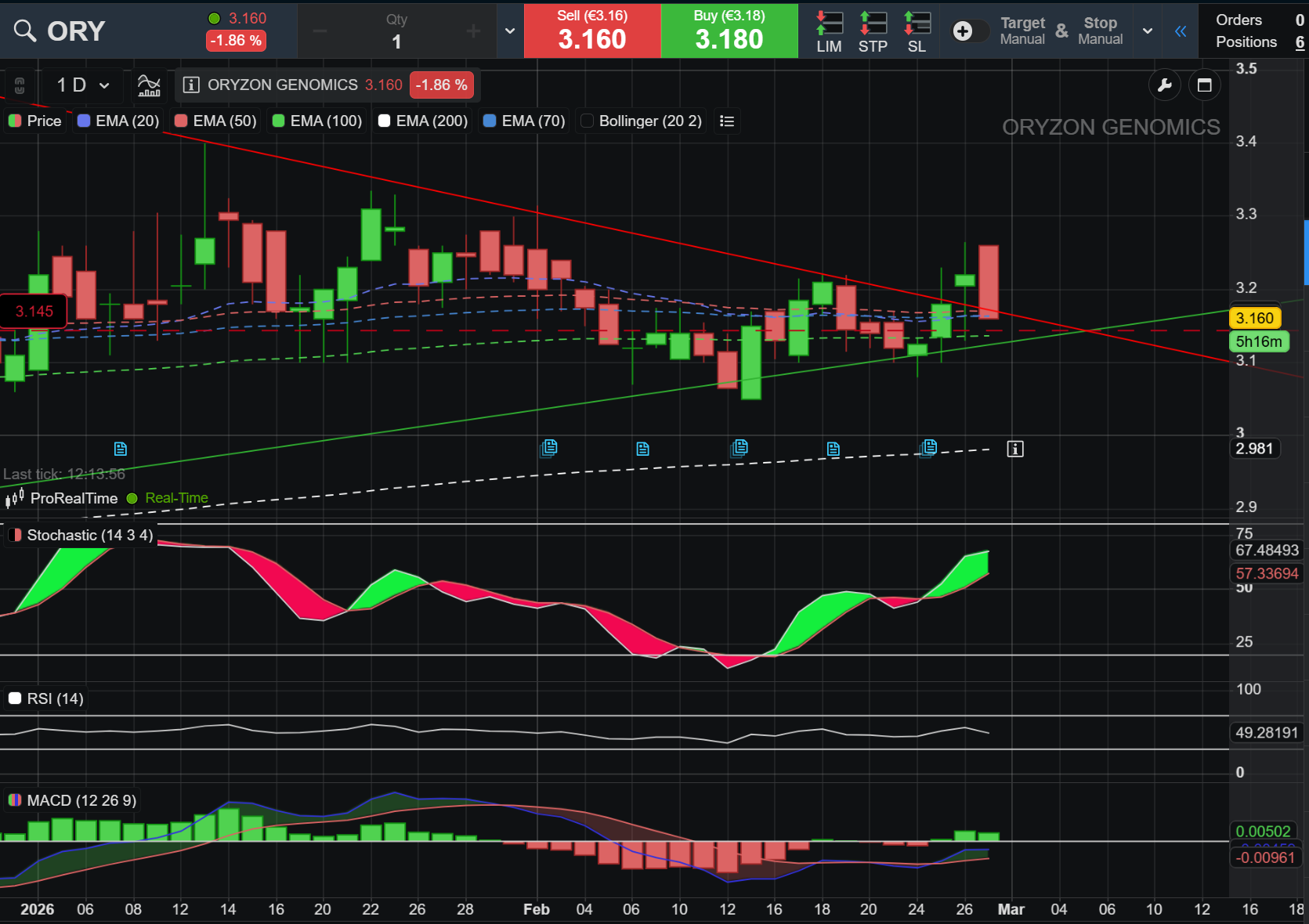Click the Sell 3.160 button
The image size is (1309, 924).
click(x=592, y=31)
